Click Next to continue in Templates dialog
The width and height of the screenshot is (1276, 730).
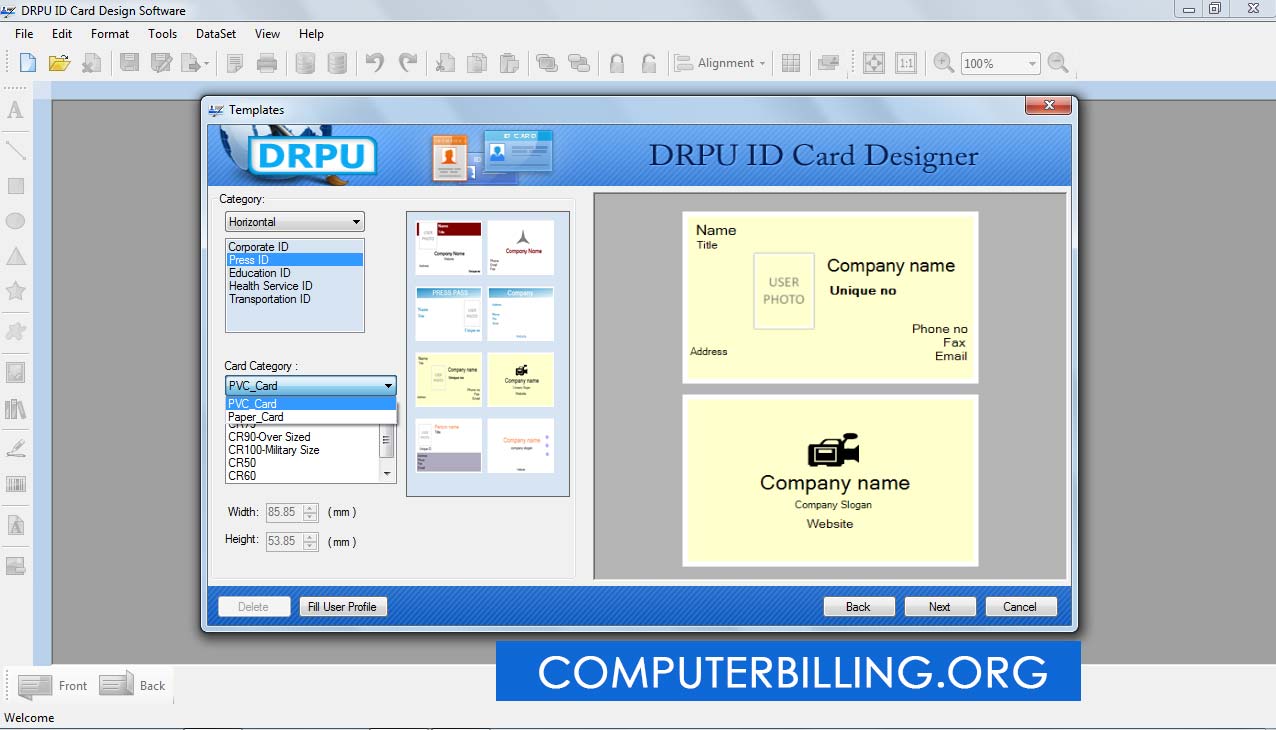click(x=940, y=607)
